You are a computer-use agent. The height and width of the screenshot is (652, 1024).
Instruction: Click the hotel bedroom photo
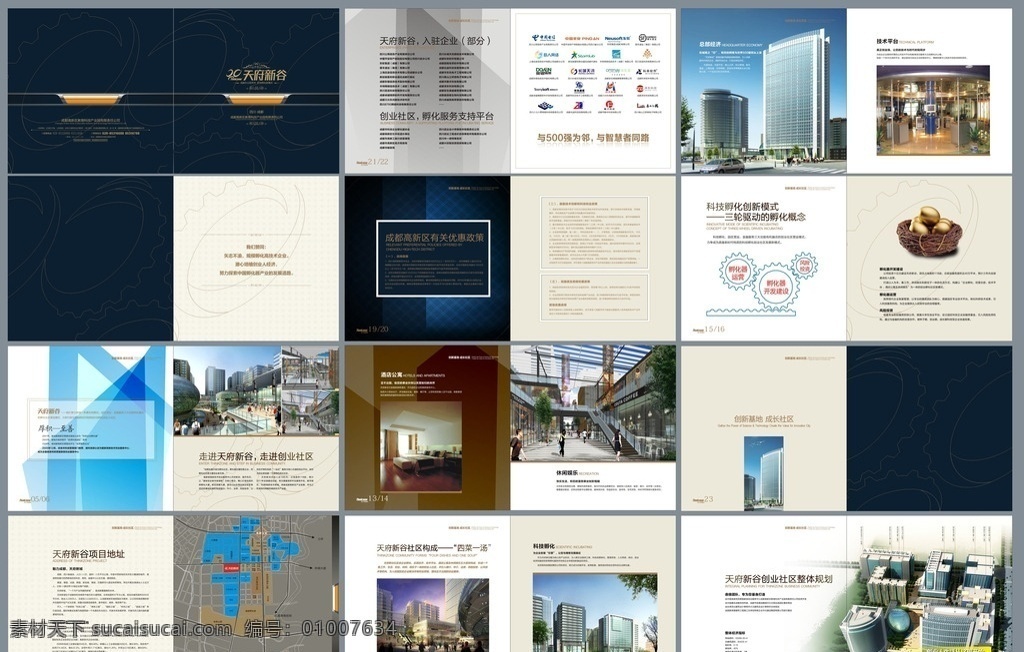(x=421, y=446)
